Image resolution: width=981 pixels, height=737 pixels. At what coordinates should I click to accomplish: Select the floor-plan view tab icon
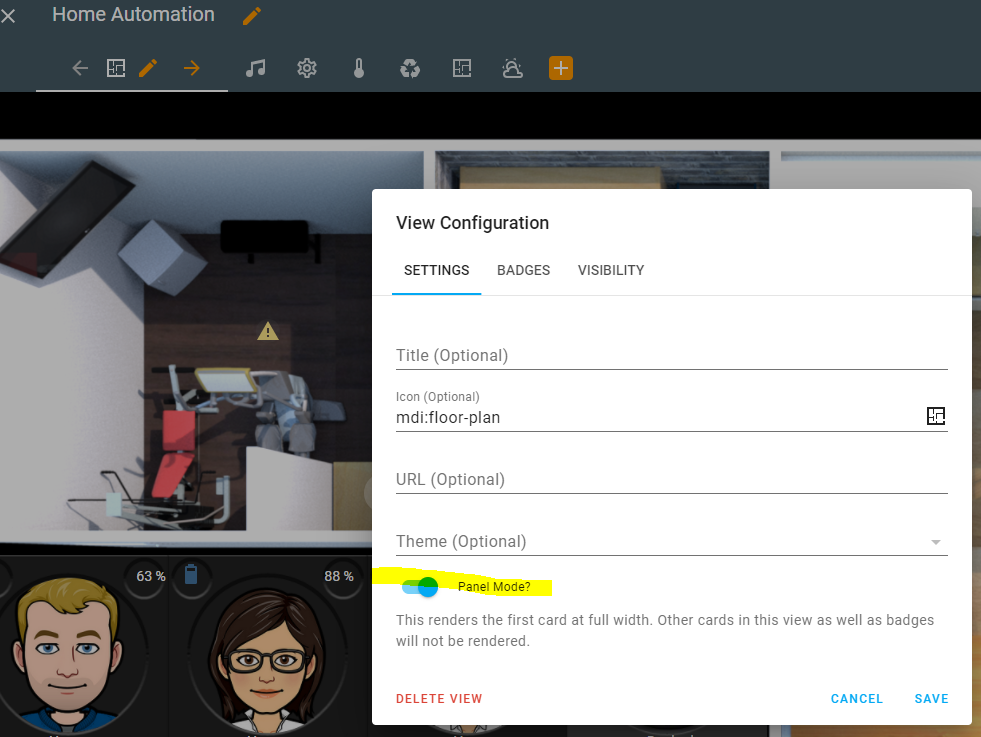click(116, 68)
